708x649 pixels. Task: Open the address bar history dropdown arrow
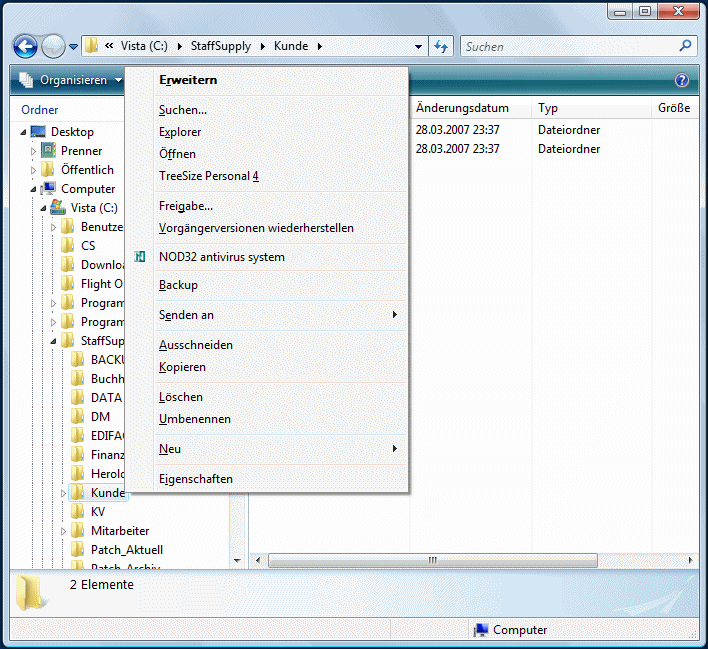pos(418,47)
